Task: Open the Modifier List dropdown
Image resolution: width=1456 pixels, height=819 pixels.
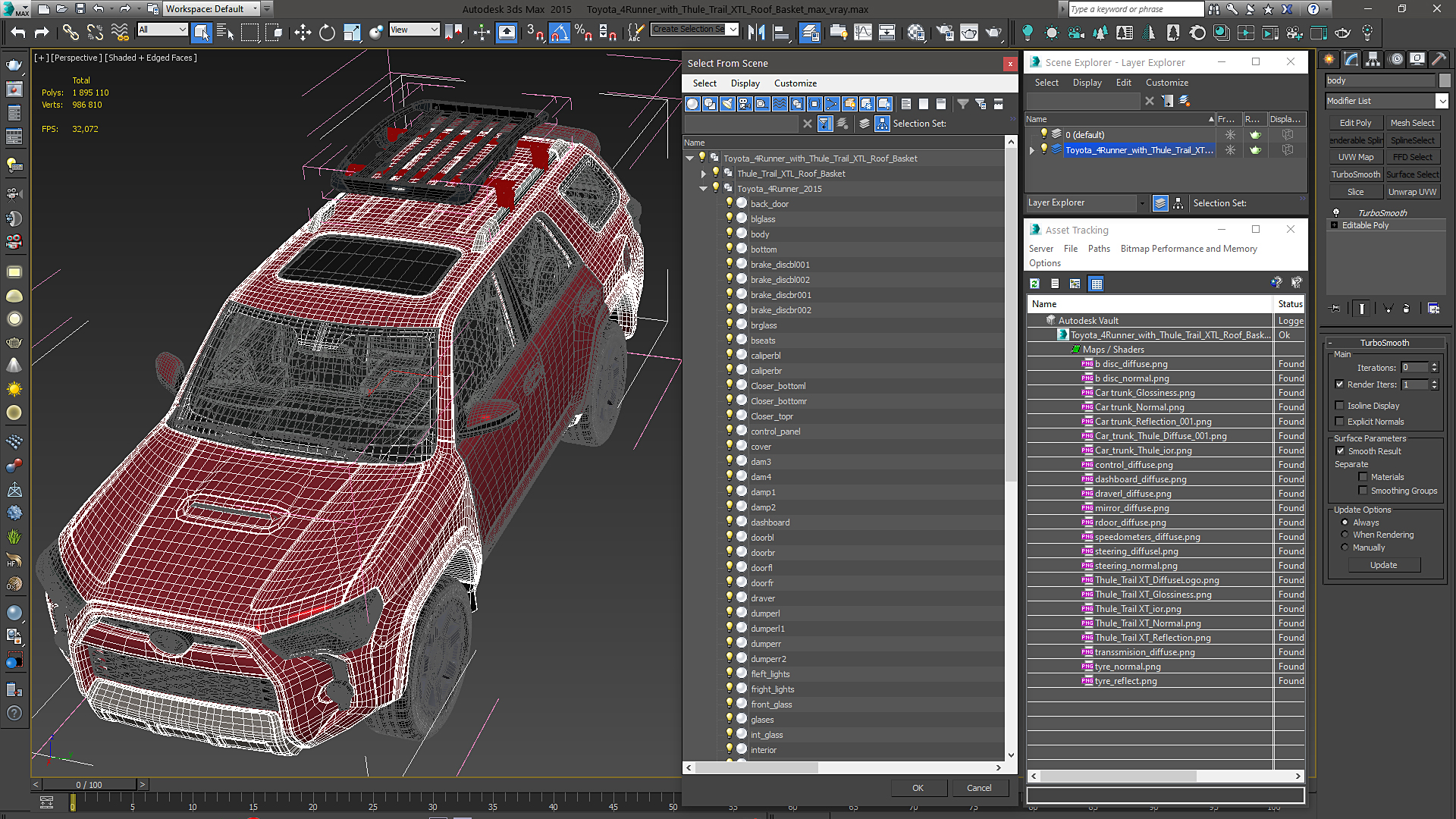Action: (x=1442, y=101)
